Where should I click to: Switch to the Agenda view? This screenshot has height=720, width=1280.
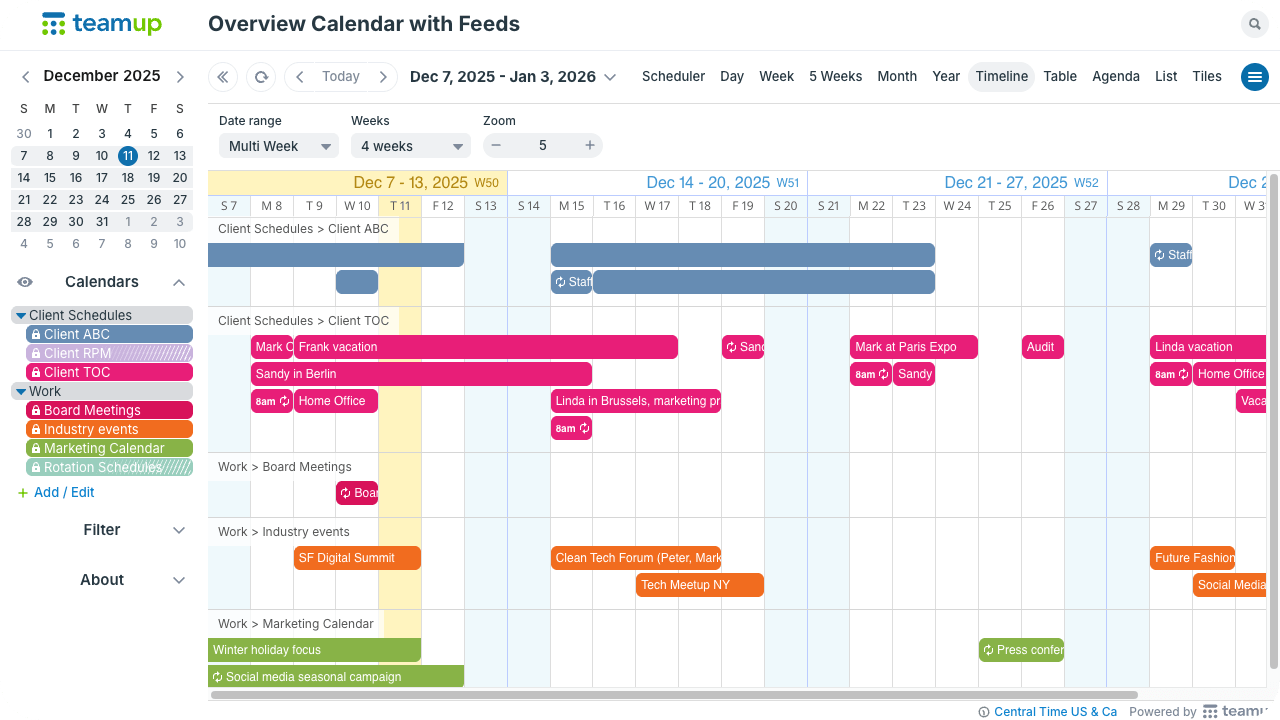(x=1115, y=77)
